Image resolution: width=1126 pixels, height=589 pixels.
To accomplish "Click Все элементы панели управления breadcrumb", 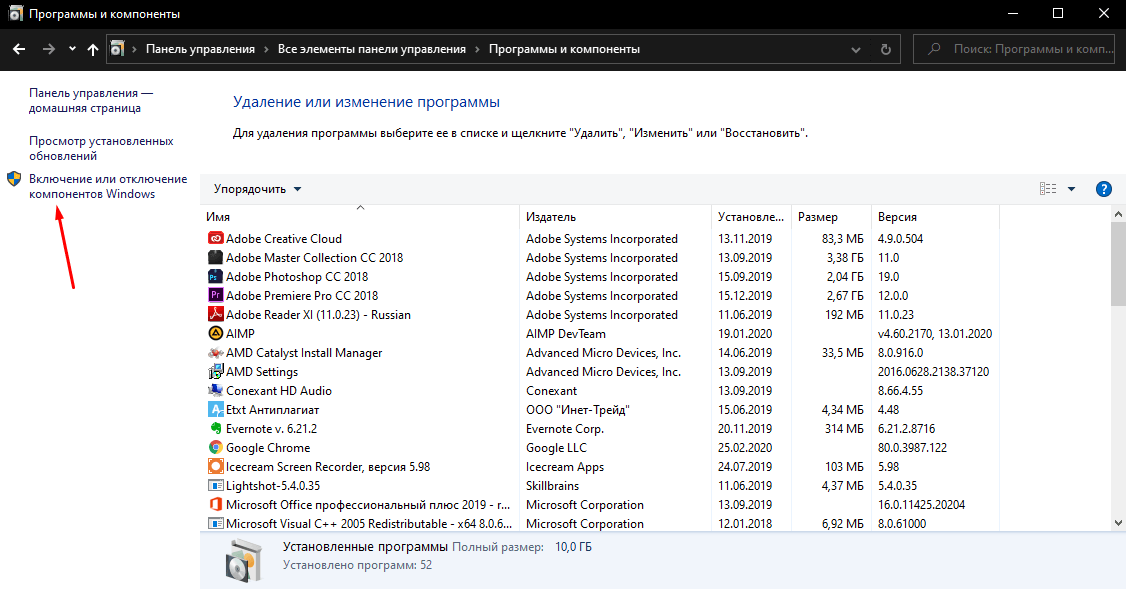I will pyautogui.click(x=372, y=49).
